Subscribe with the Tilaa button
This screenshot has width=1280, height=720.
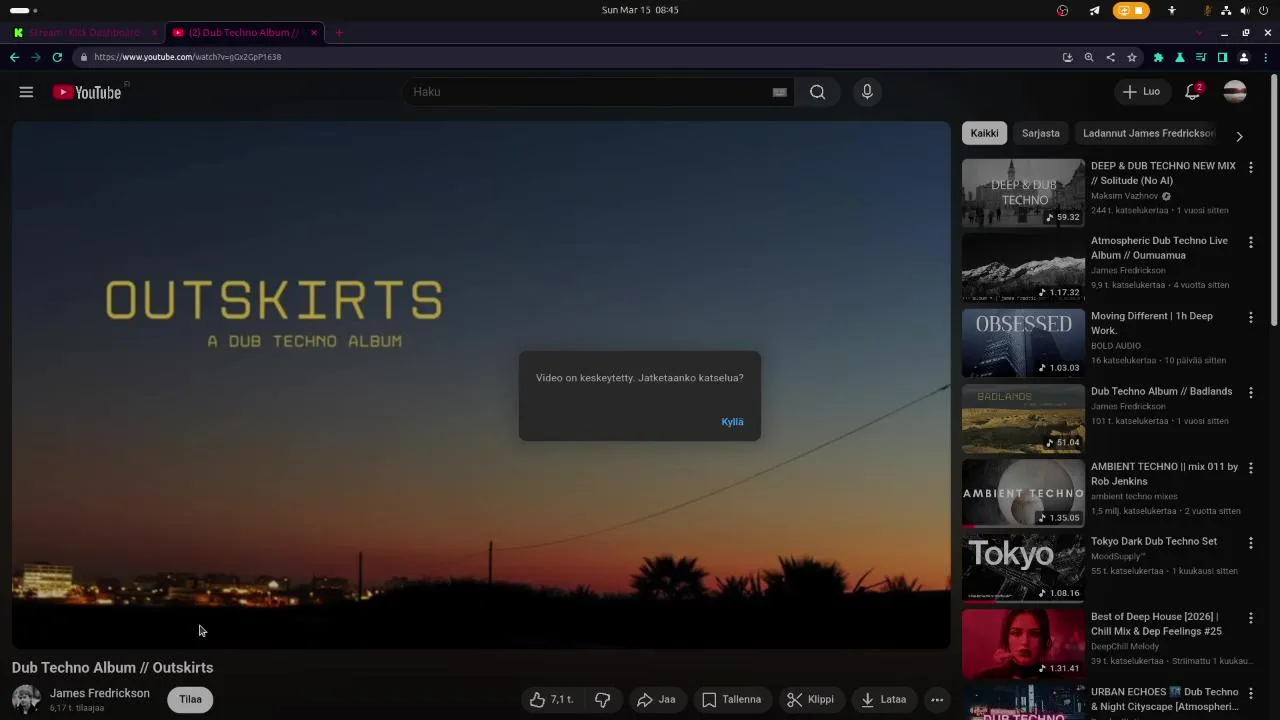click(x=190, y=700)
